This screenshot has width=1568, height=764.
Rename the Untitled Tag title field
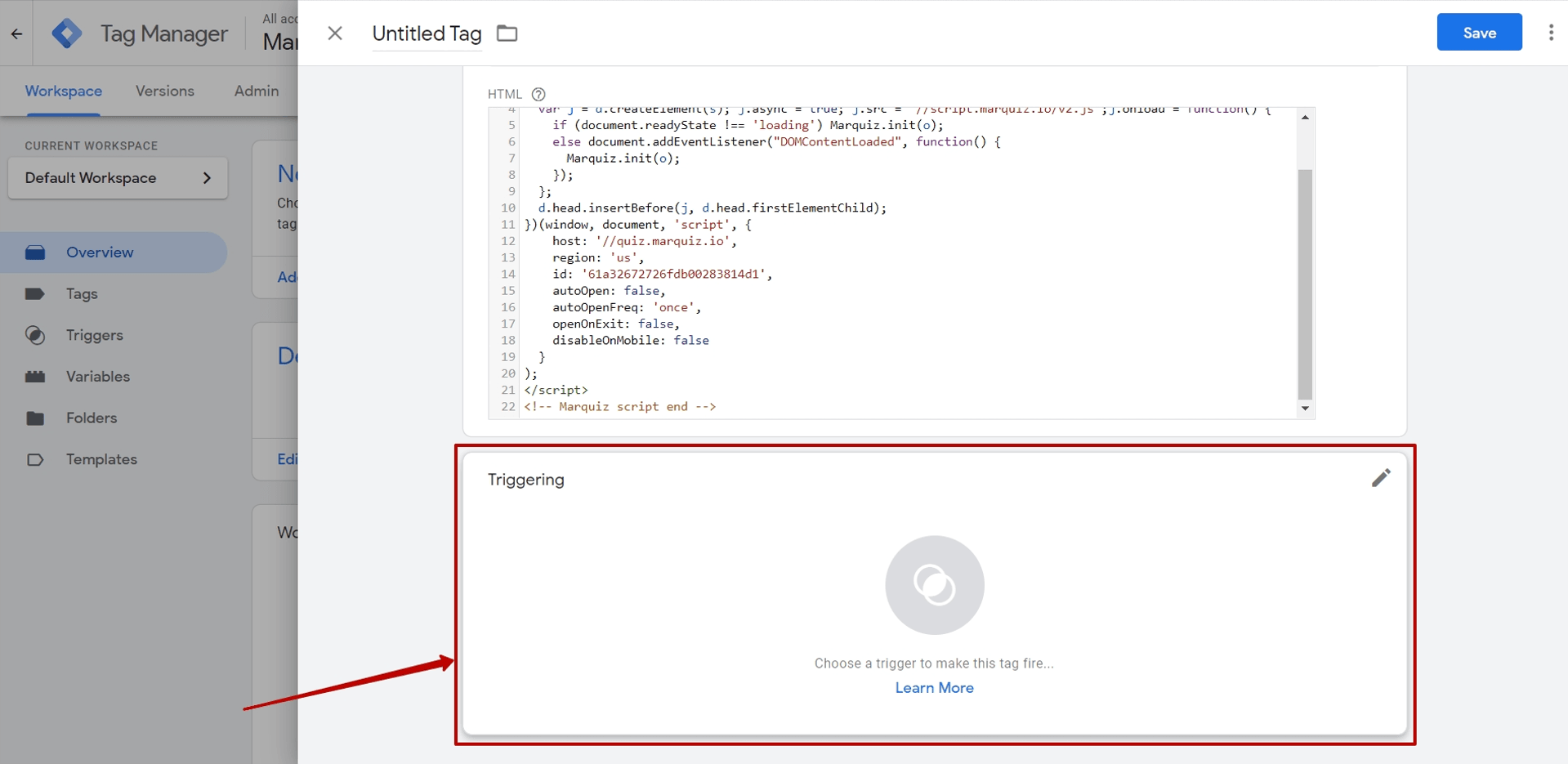coord(427,34)
